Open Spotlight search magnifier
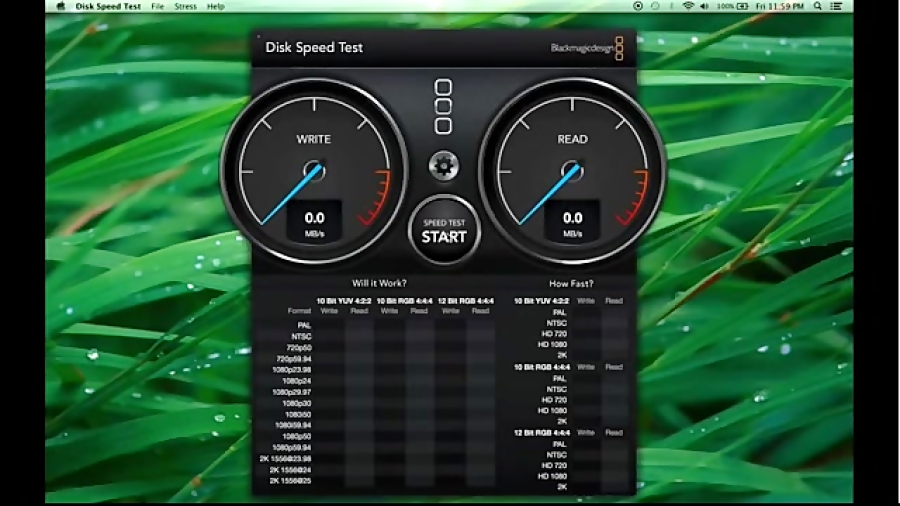 [x=819, y=6]
